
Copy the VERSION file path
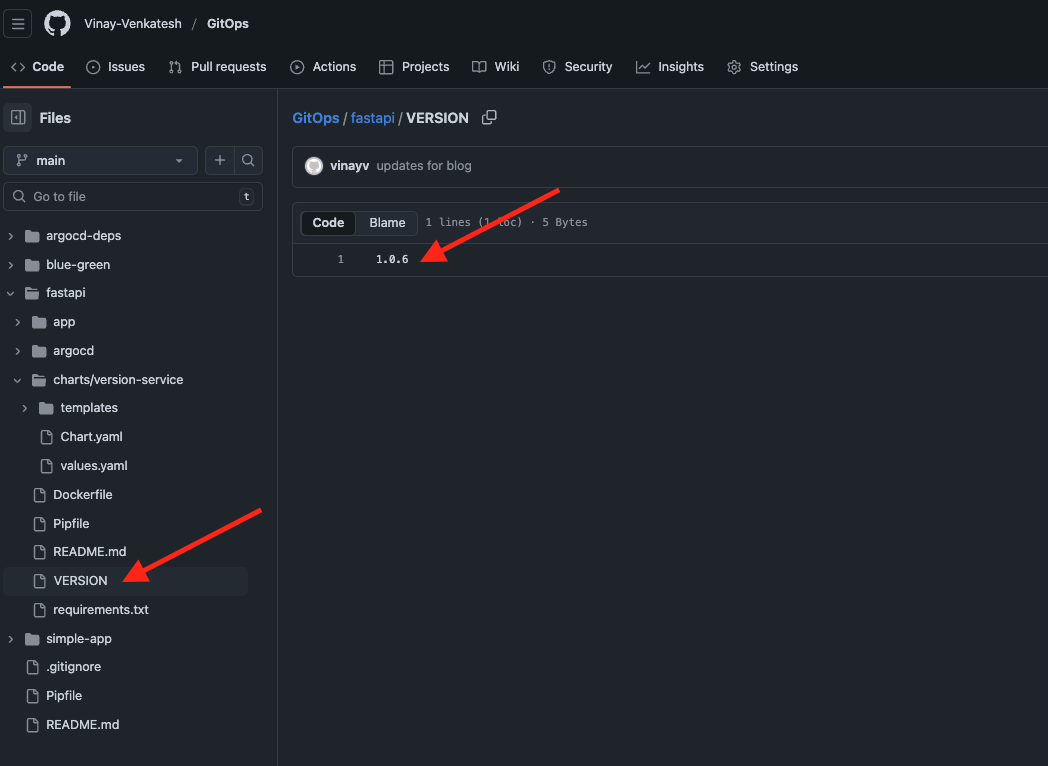489,118
